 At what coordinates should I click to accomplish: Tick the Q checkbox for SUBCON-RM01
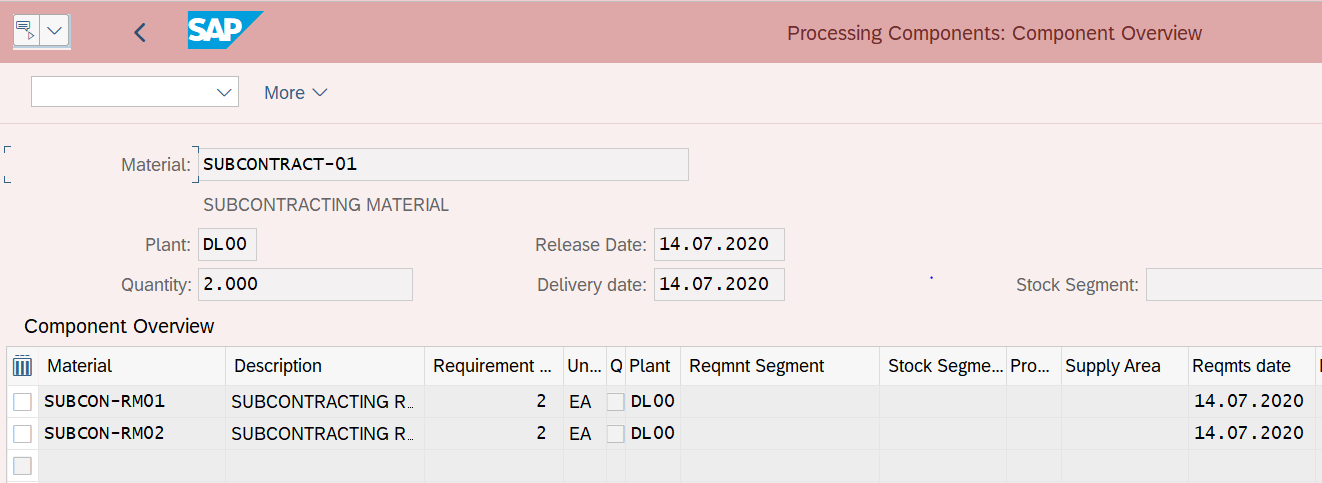click(616, 402)
